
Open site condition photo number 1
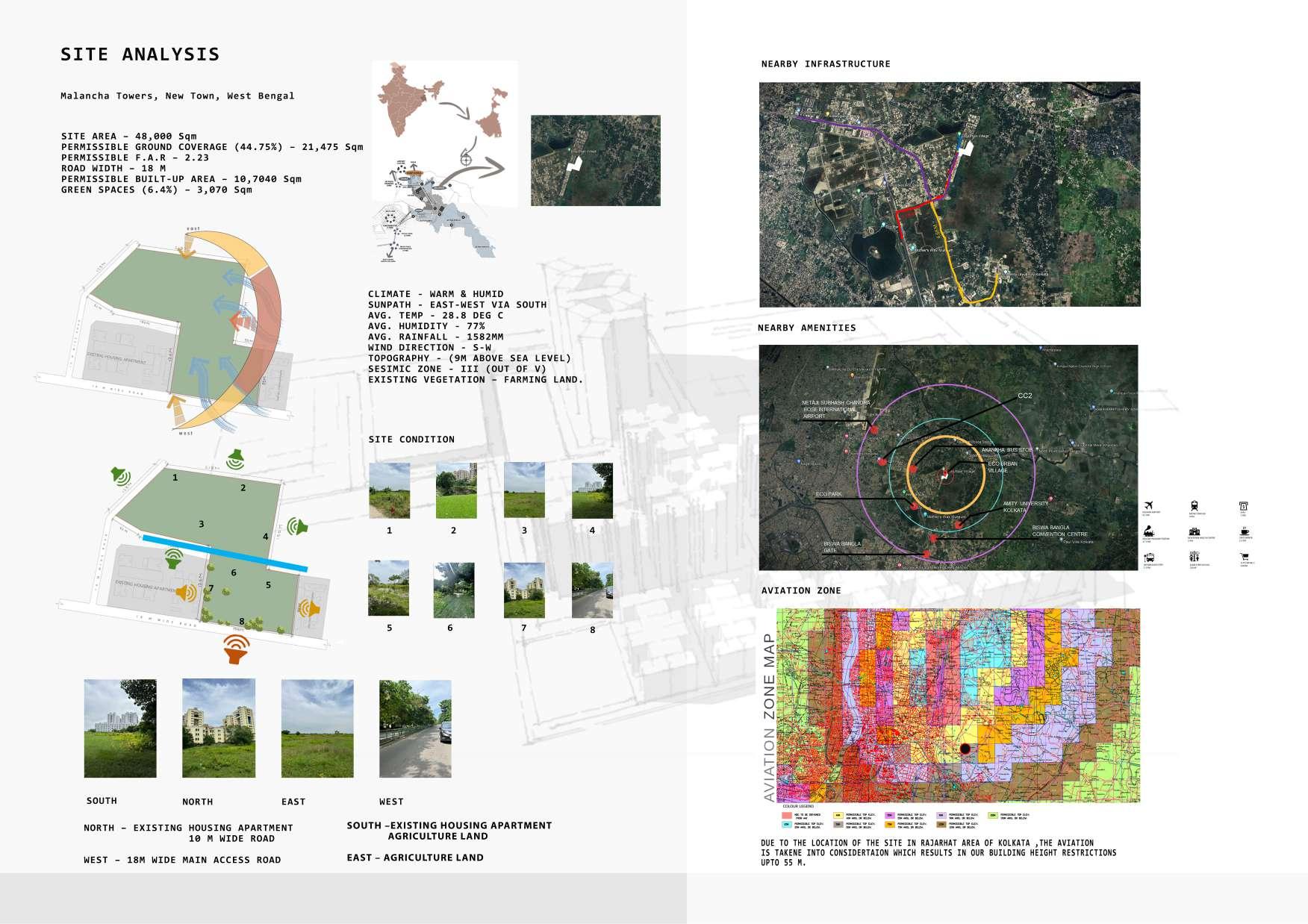389,490
